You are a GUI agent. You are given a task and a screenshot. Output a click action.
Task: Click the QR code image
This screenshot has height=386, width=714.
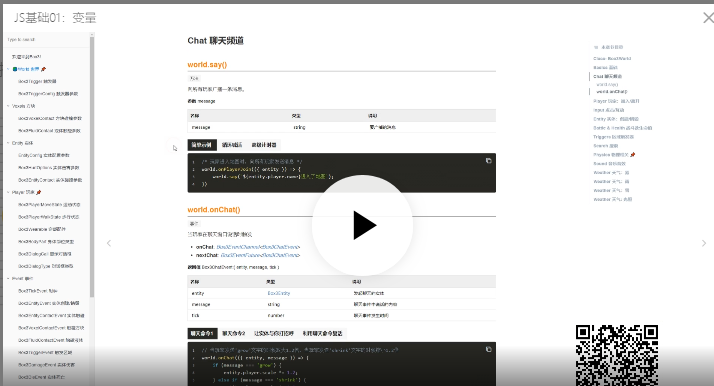617,355
